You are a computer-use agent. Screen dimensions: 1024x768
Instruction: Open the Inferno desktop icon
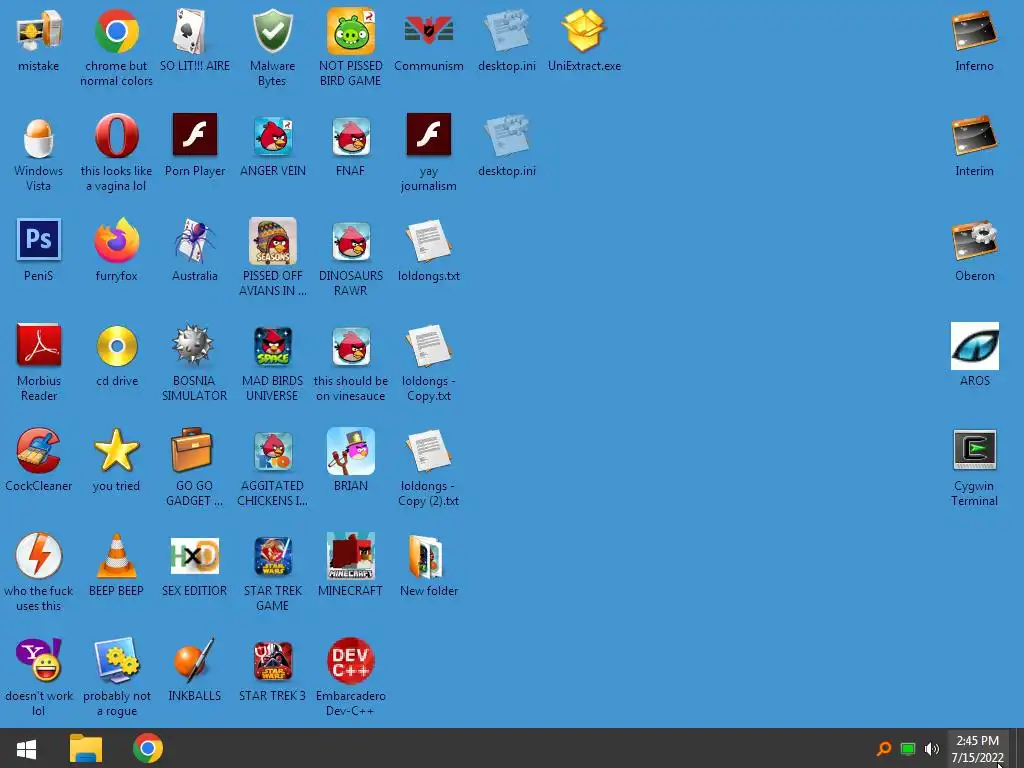coord(974,31)
